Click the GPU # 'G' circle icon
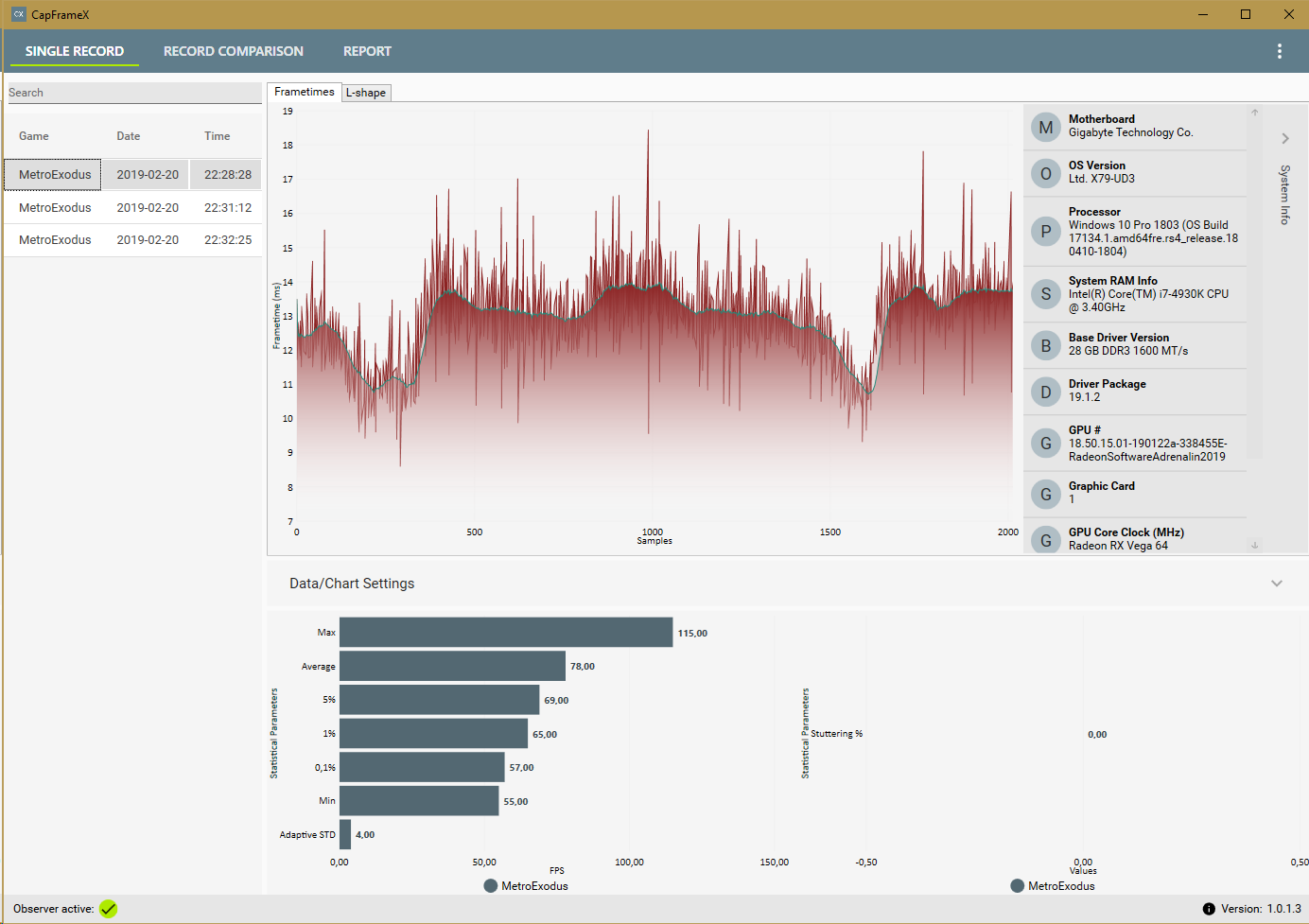 coord(1046,443)
